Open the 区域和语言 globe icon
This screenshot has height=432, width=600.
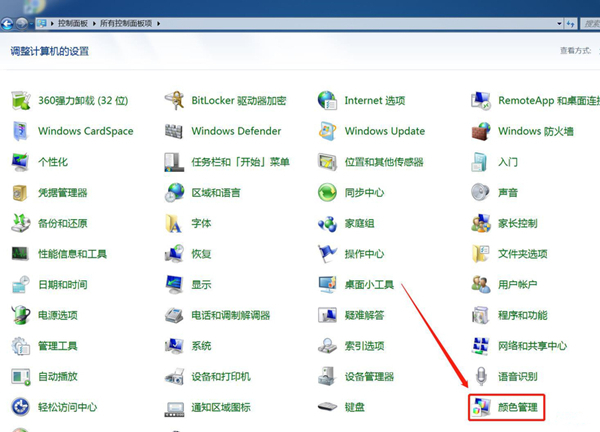174,192
